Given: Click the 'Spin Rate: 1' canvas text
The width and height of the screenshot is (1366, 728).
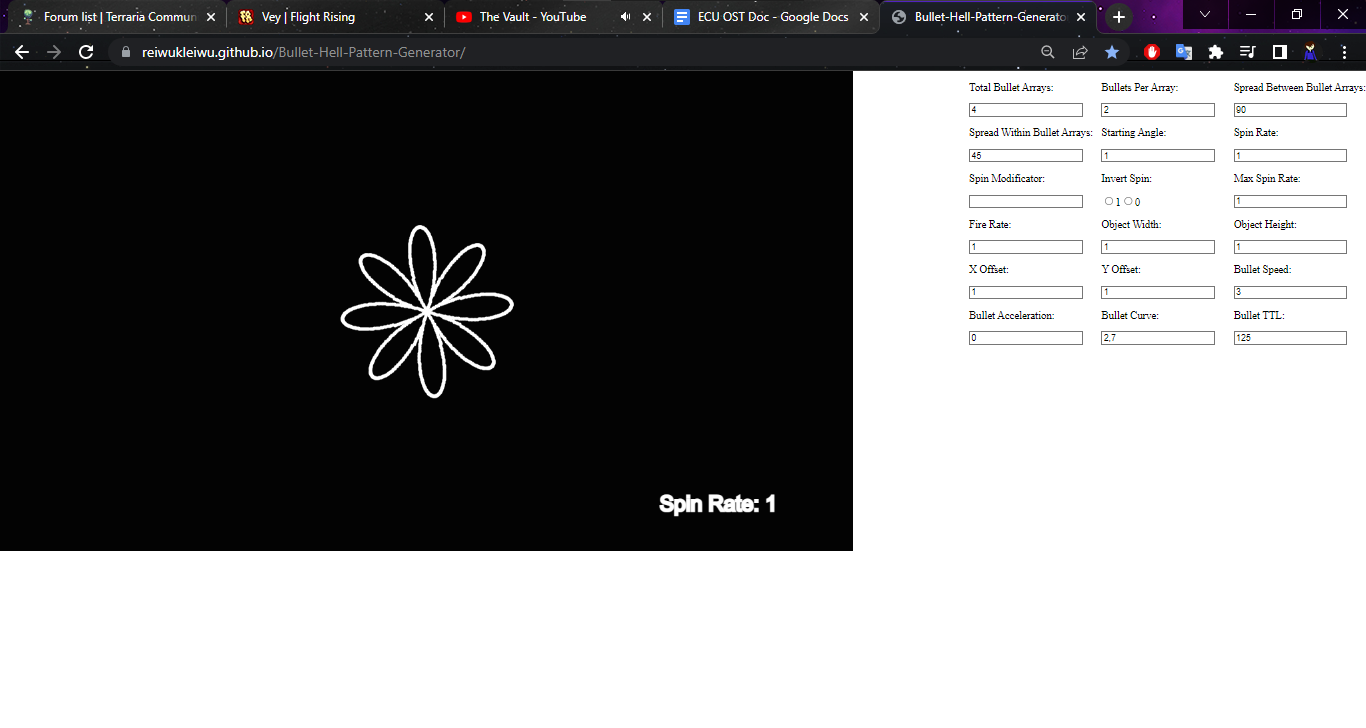Looking at the screenshot, I should [x=717, y=504].
